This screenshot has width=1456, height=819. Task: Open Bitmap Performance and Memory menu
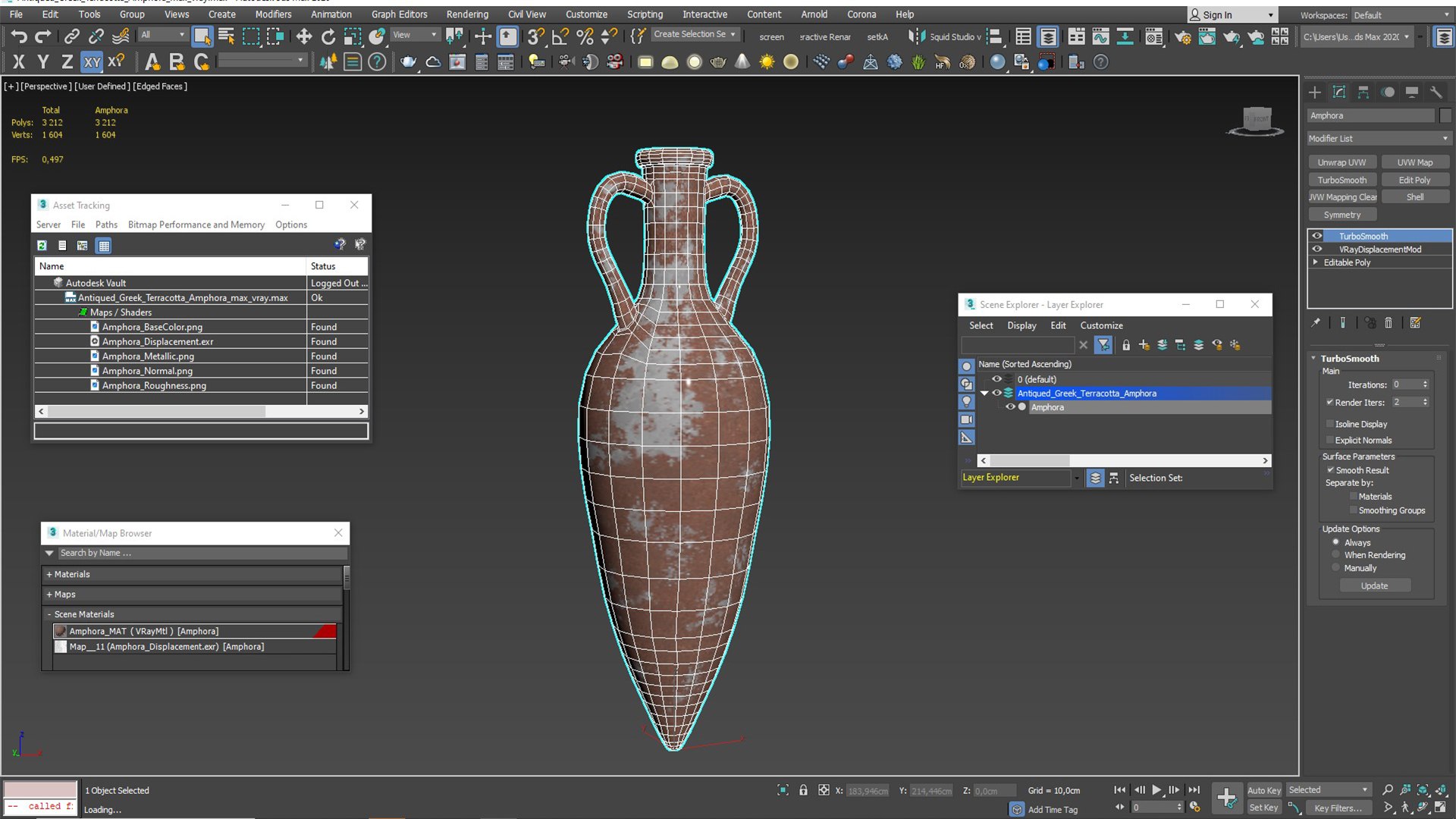pyautogui.click(x=196, y=224)
